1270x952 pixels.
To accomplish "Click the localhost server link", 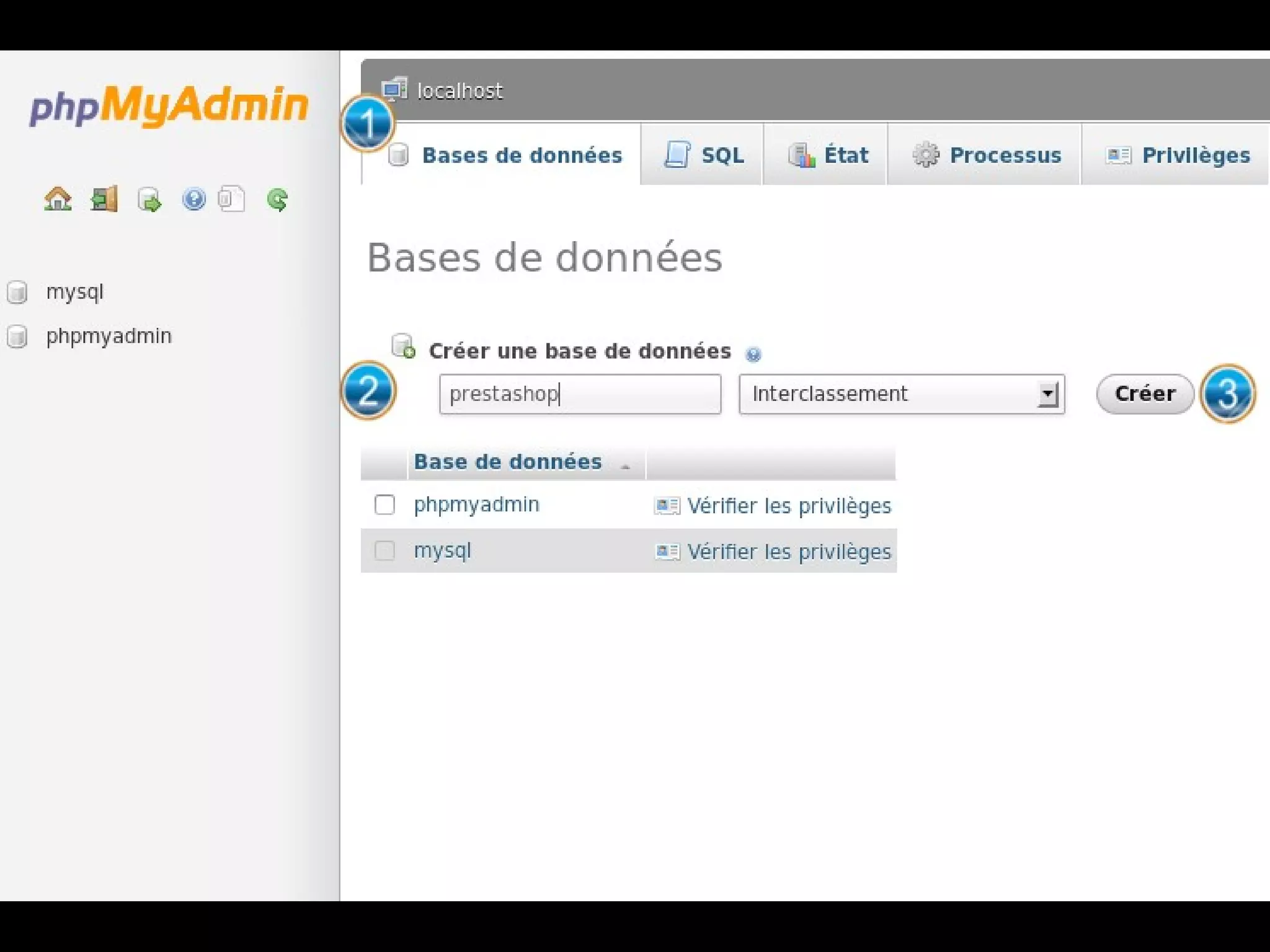I will [x=460, y=91].
